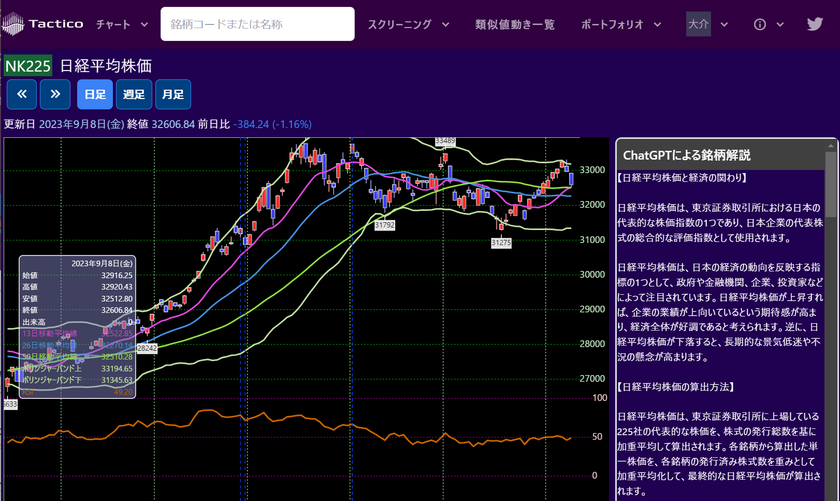The width and height of the screenshot is (840, 501).
Task: Open the 類似値動き一覧 menu item
Action: tap(515, 24)
